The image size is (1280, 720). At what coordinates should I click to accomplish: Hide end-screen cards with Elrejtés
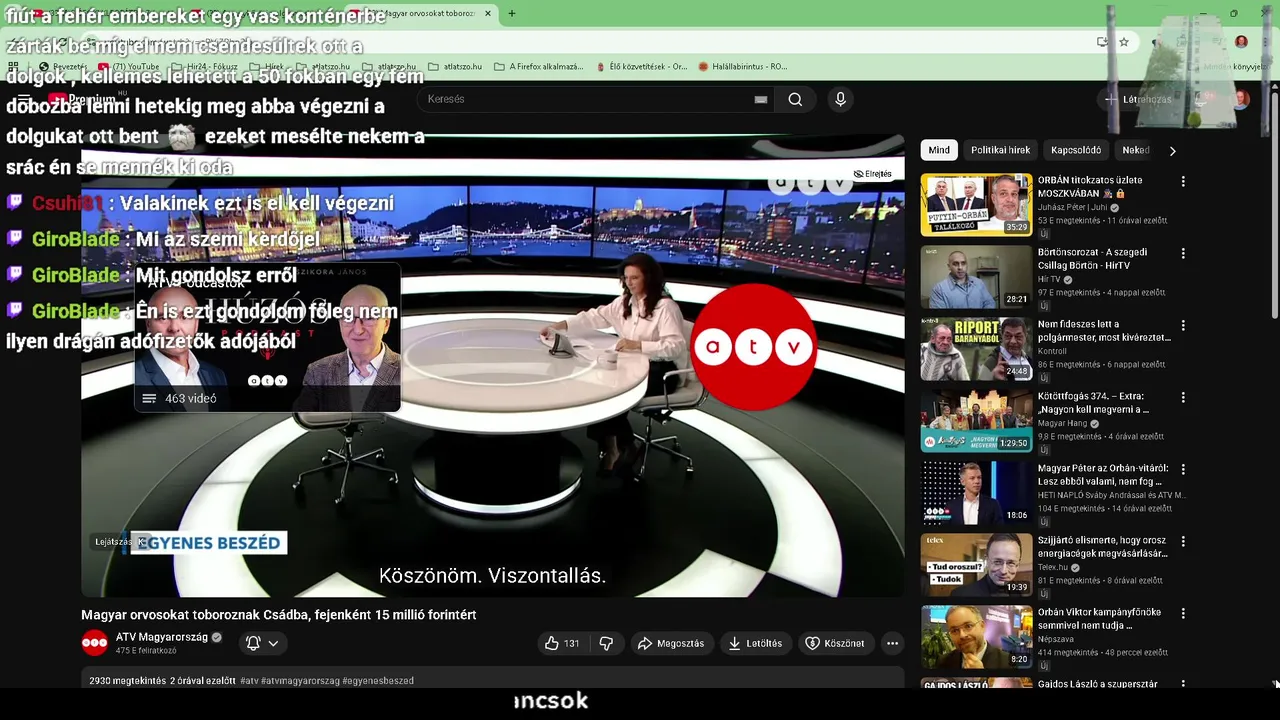click(x=872, y=174)
